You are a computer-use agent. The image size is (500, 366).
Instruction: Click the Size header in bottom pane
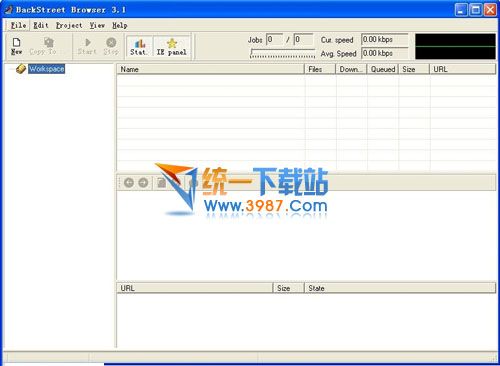[289, 288]
